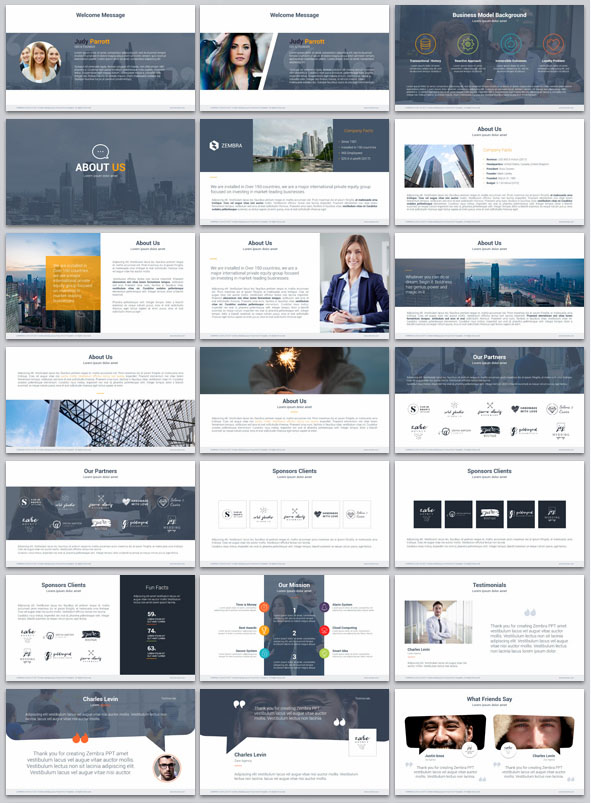
Task: Select the Testimonials slide thumbnail
Action: 489,628
